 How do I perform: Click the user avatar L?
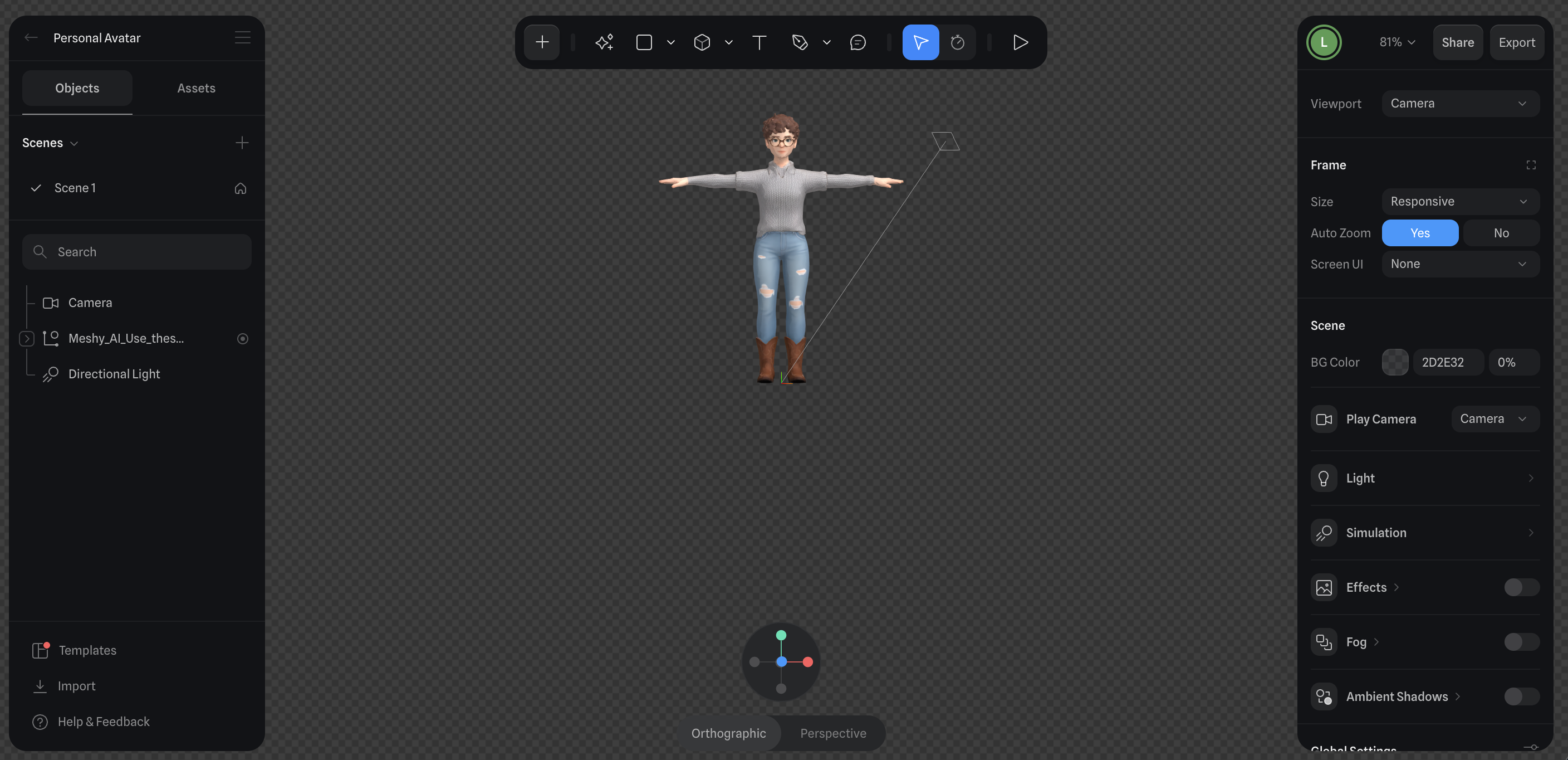coord(1324,42)
